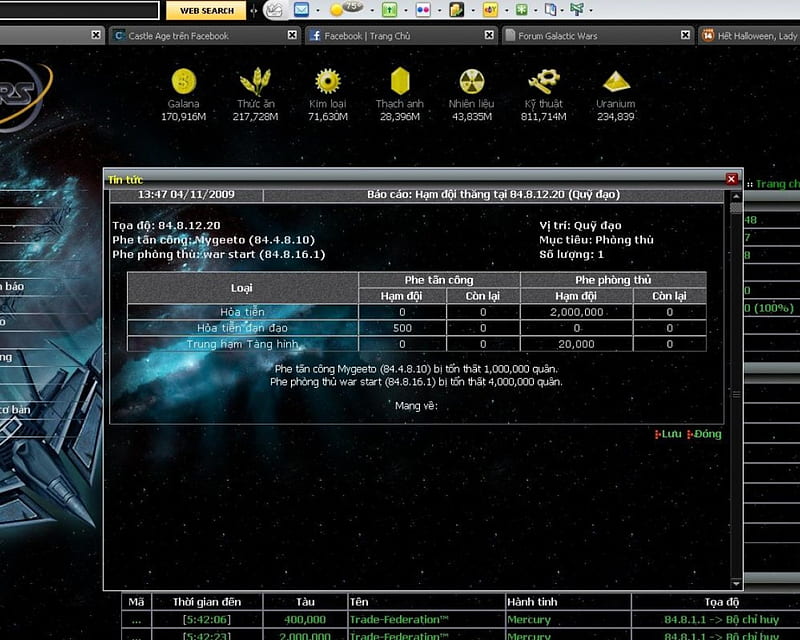
Task: Click the green network toolbar icon
Action: (577, 9)
